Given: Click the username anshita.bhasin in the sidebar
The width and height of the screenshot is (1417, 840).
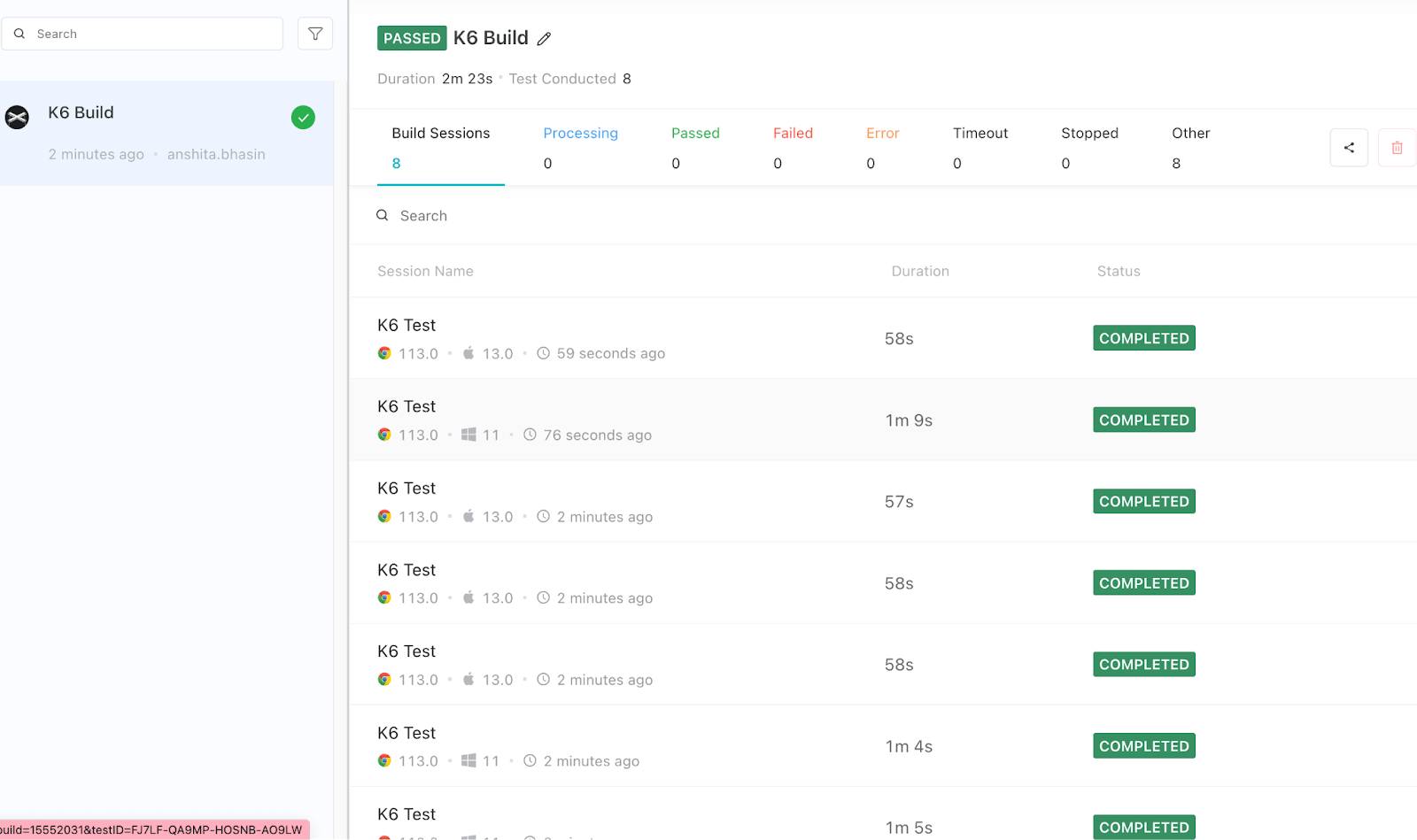Looking at the screenshot, I should [x=216, y=154].
